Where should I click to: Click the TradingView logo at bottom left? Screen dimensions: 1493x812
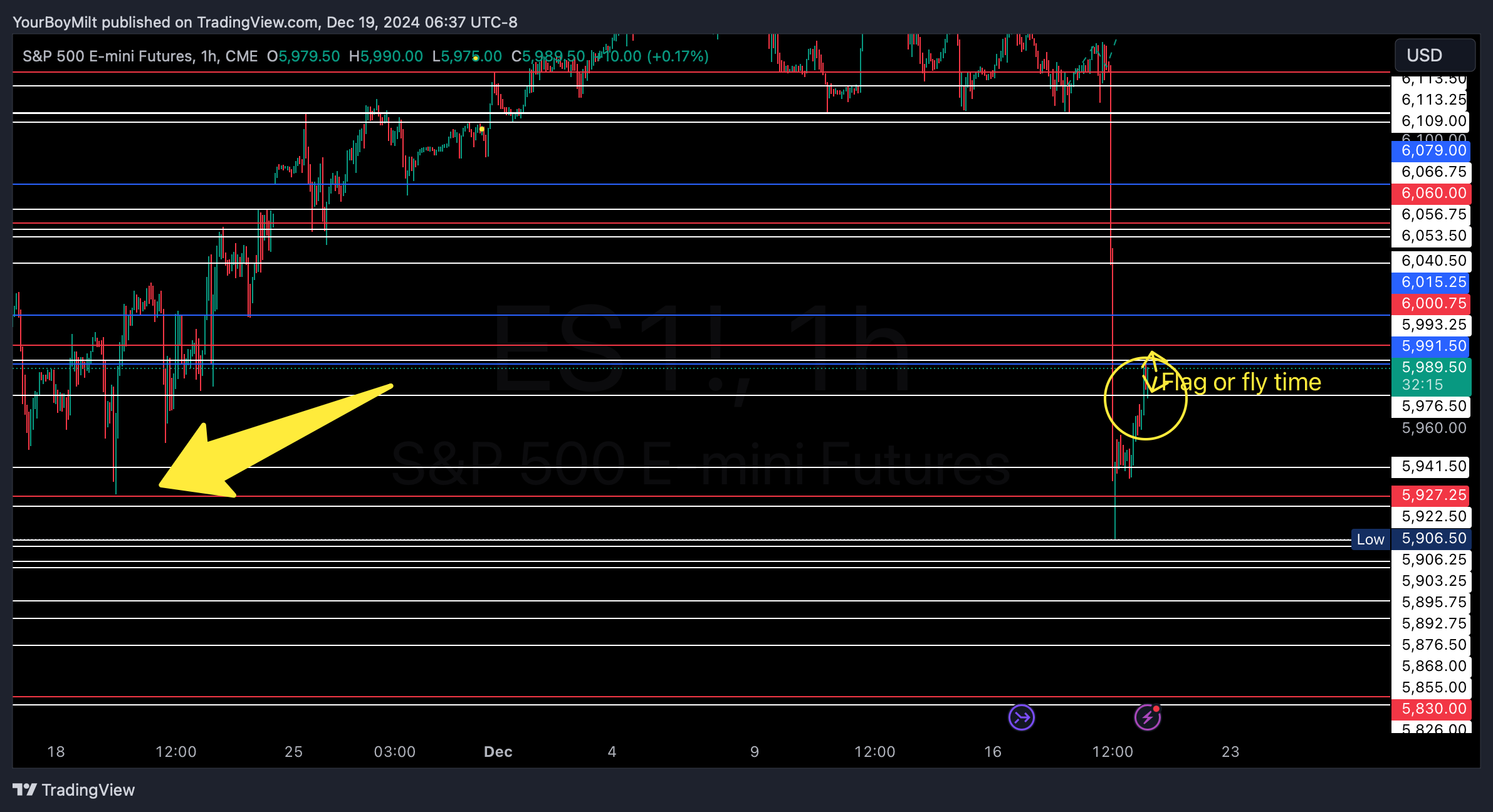[x=73, y=789]
